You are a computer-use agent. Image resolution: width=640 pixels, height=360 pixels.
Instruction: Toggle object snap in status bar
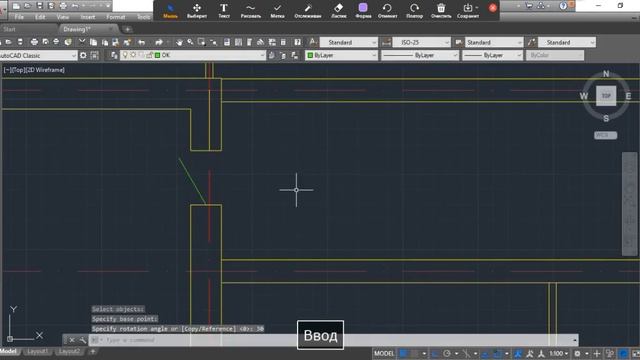pos(498,353)
